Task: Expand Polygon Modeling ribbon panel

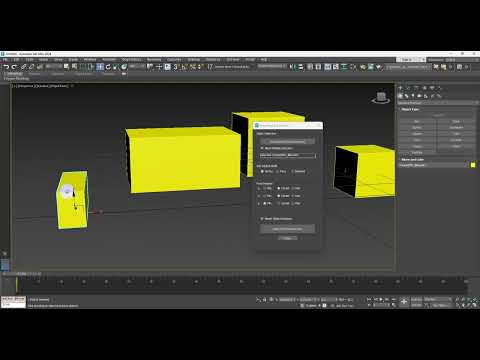Action: tap(16, 79)
